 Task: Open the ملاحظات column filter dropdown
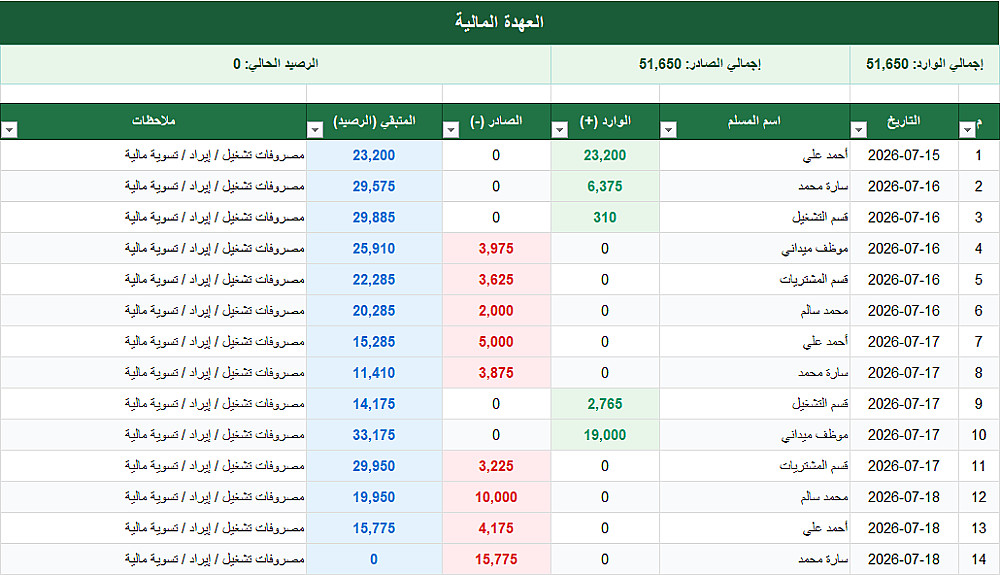coord(9,130)
